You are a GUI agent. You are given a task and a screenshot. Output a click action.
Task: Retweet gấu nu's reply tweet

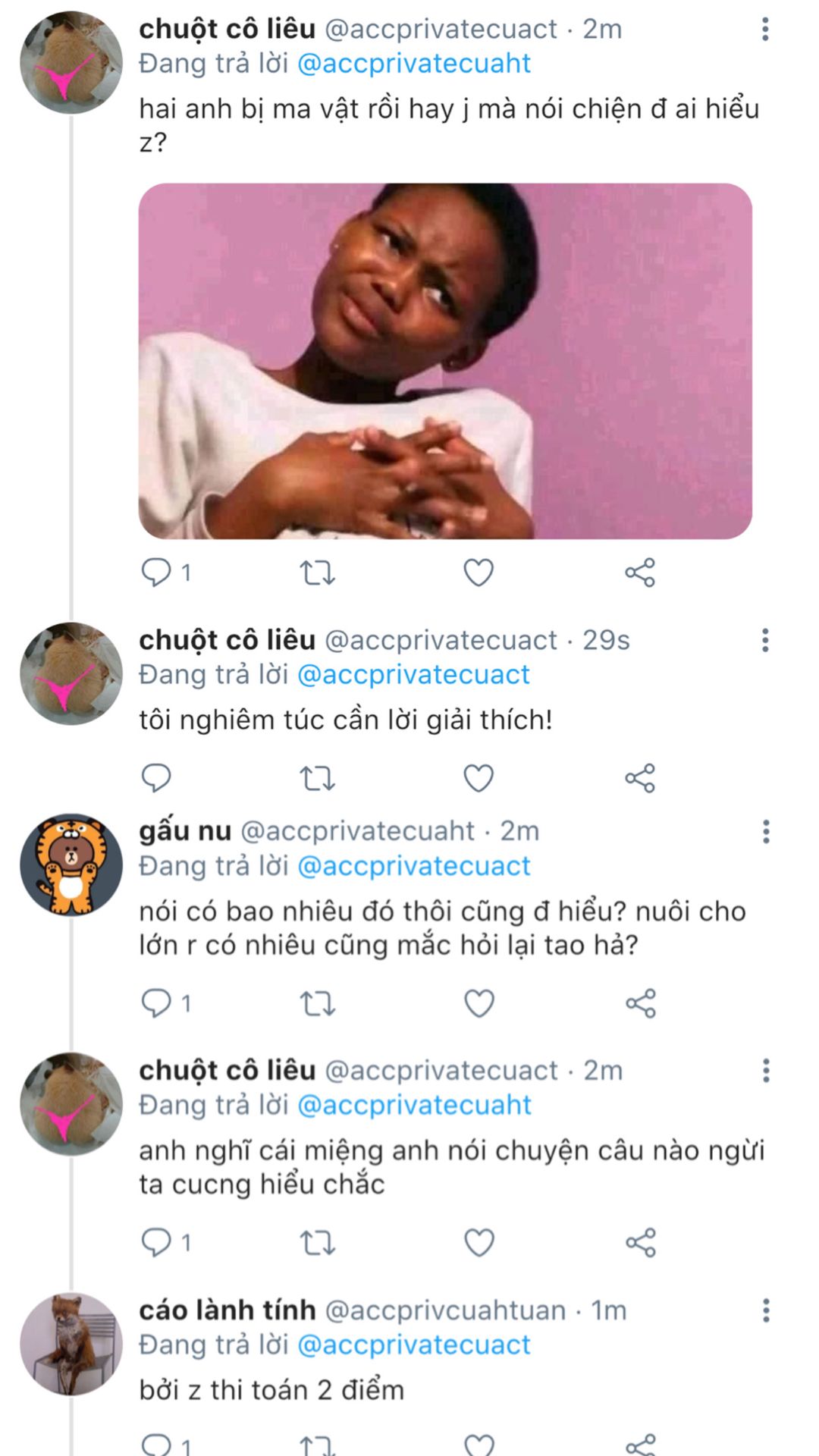(x=318, y=1003)
